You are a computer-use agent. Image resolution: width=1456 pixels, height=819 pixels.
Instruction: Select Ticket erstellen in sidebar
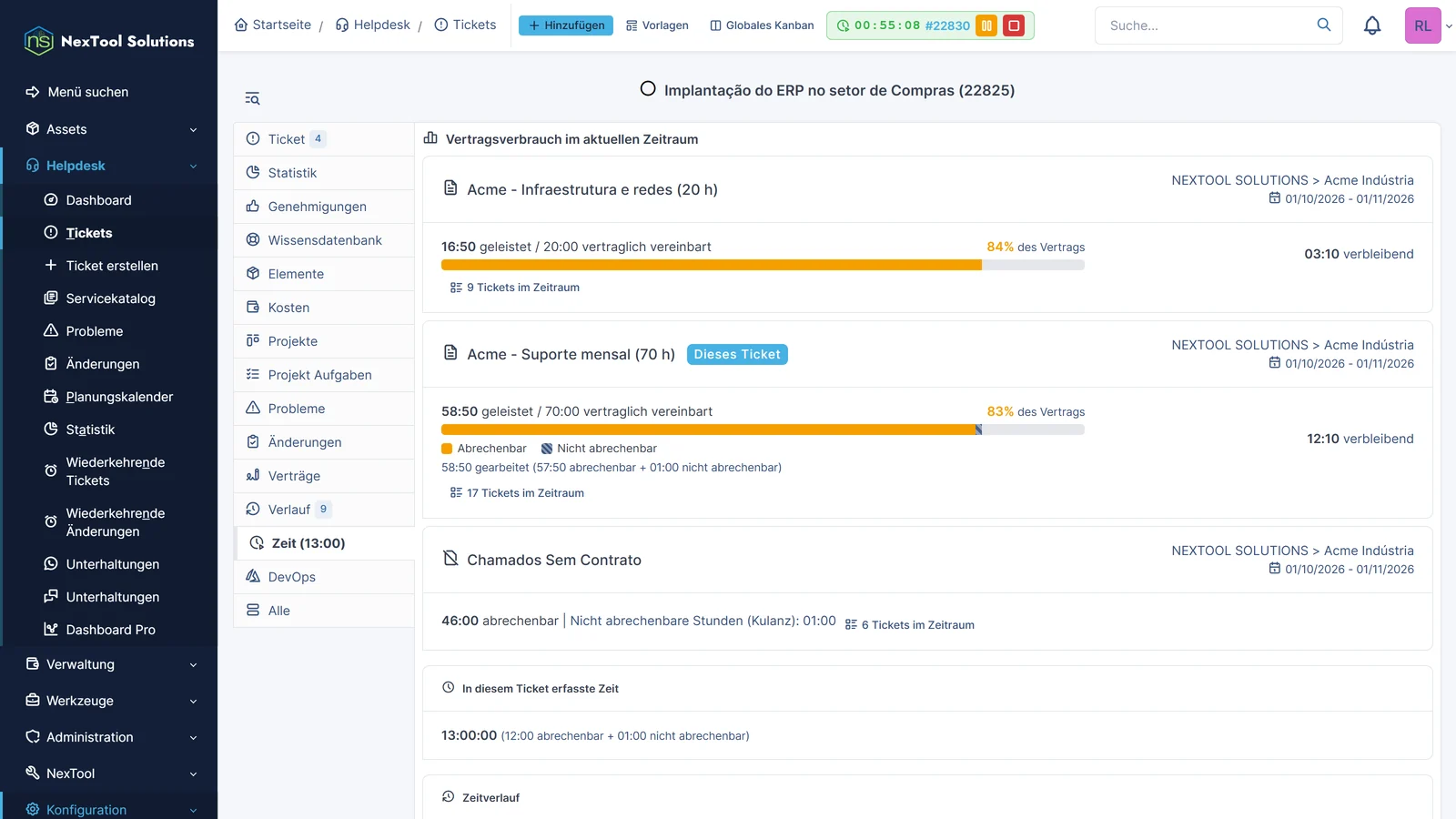[x=112, y=266]
